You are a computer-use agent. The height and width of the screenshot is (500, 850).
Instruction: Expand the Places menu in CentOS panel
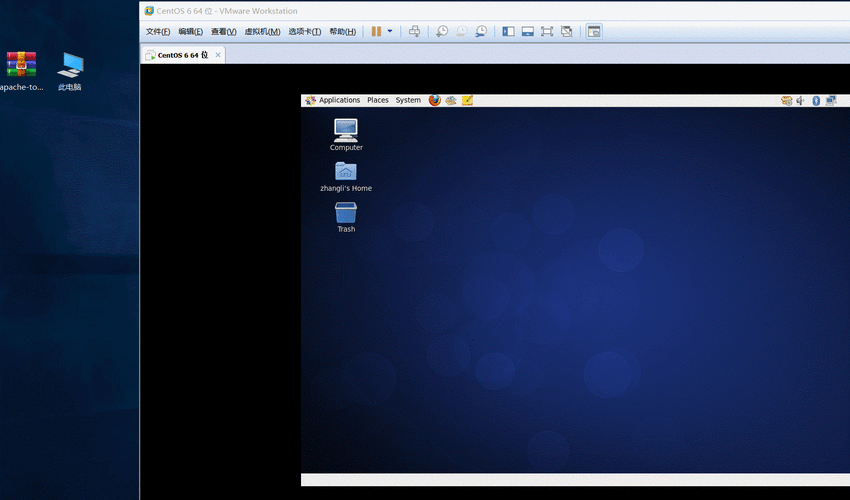pos(378,100)
